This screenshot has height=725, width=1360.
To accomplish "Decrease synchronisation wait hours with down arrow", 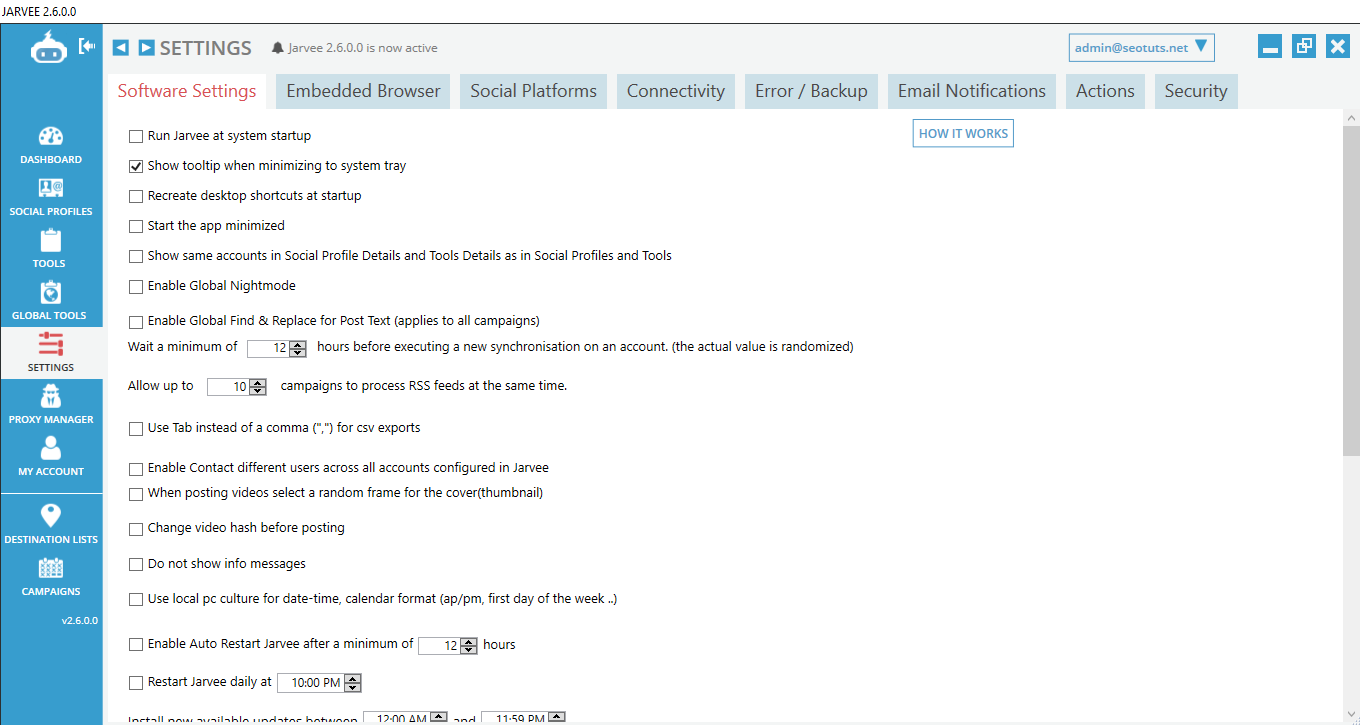I will point(298,353).
